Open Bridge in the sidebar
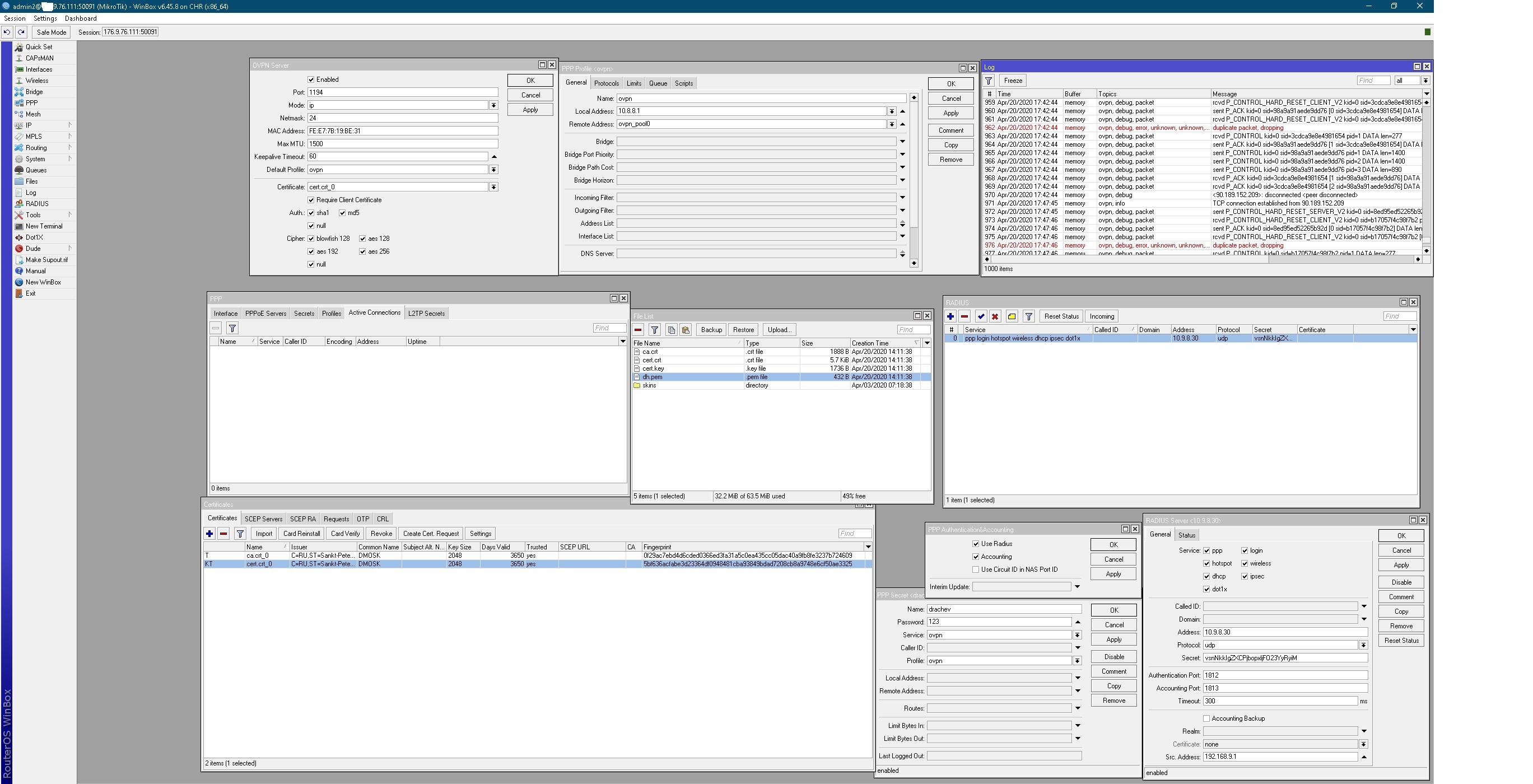 tap(34, 92)
